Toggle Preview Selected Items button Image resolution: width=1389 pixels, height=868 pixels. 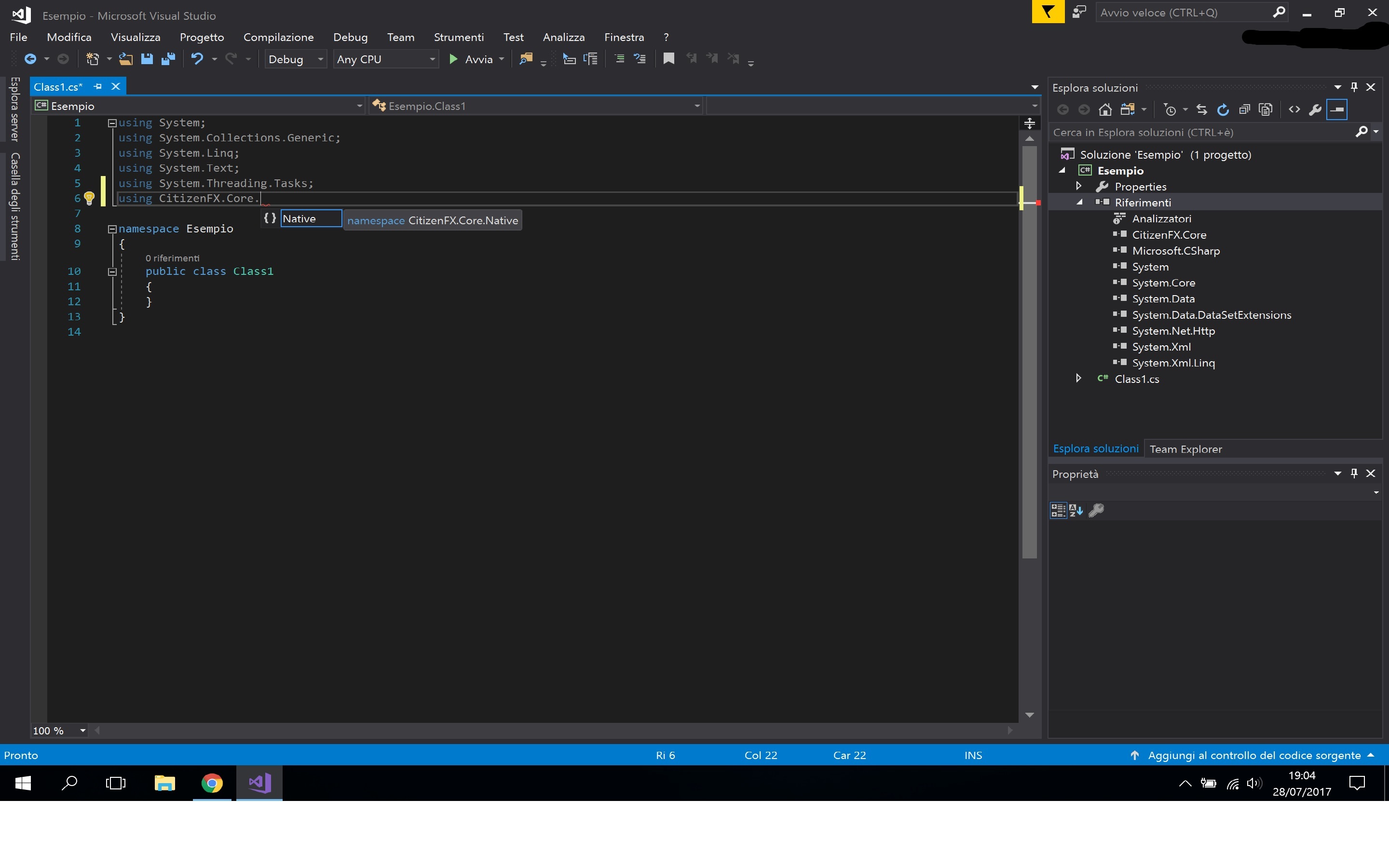point(1337,109)
